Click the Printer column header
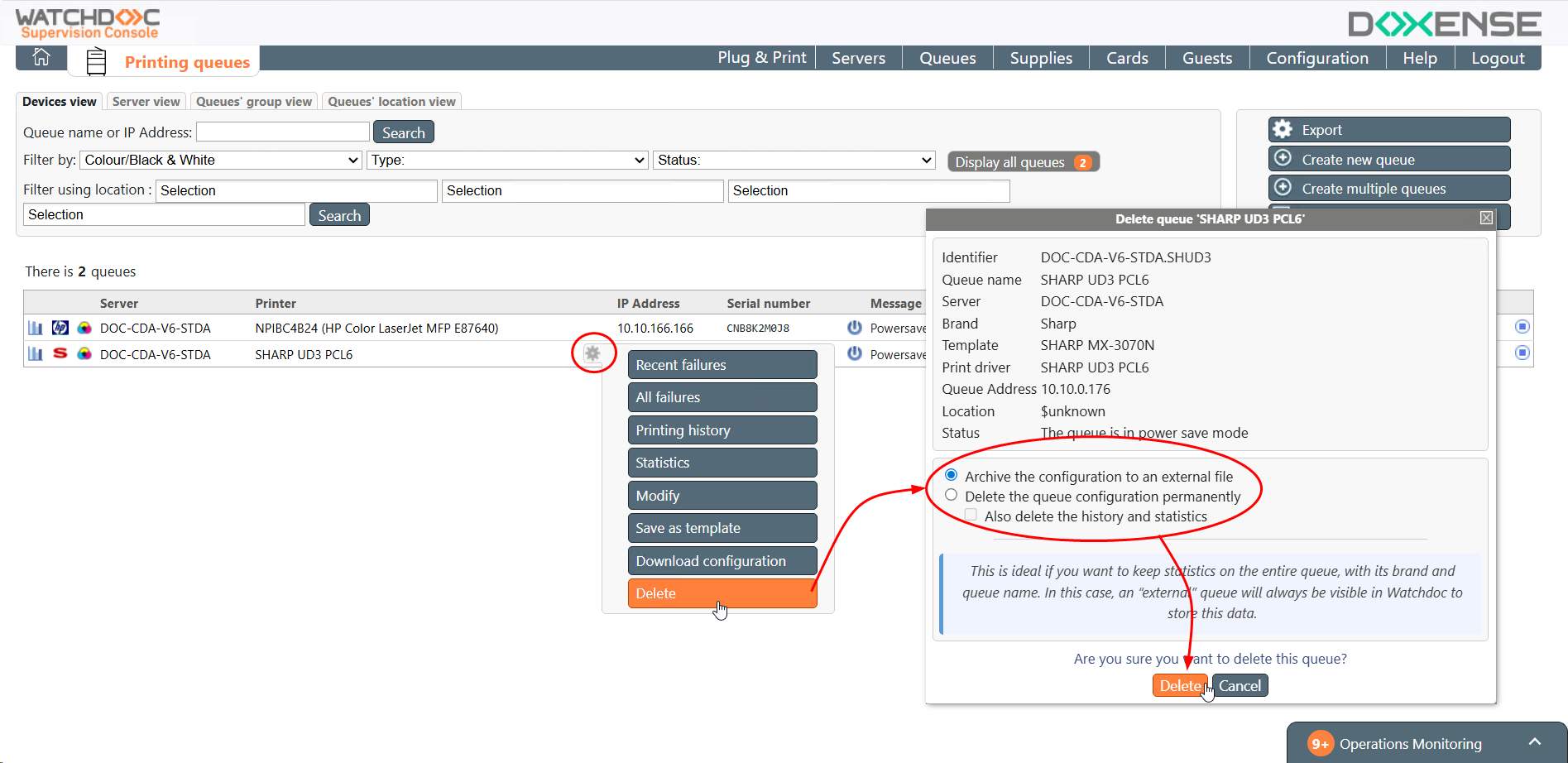This screenshot has width=1568, height=763. tap(276, 304)
